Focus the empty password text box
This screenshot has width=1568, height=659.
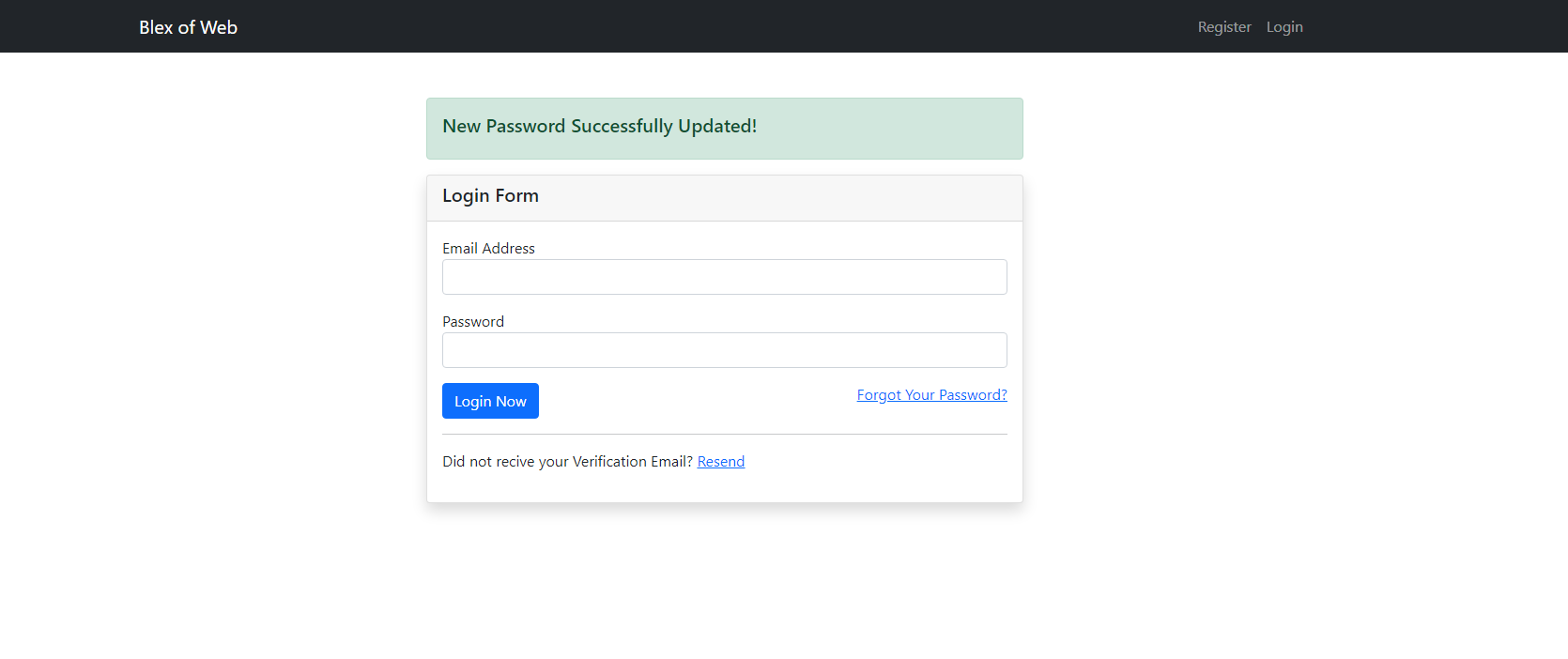723,349
